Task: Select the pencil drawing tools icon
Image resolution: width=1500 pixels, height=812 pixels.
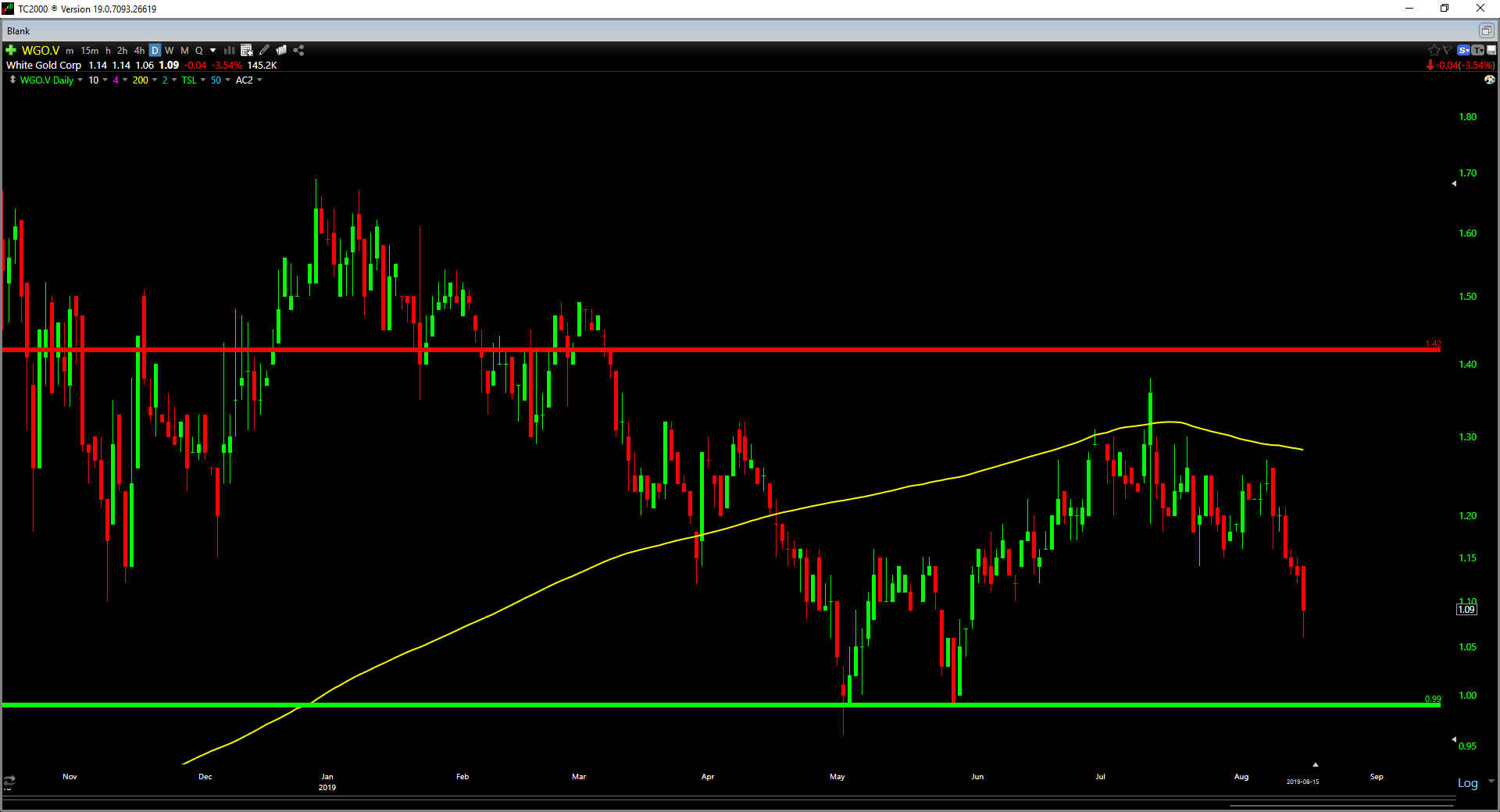Action: [264, 50]
